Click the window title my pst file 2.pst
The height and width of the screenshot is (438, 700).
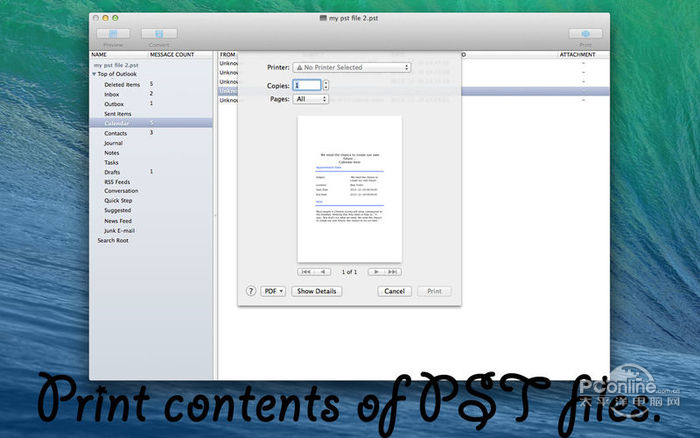tap(354, 18)
